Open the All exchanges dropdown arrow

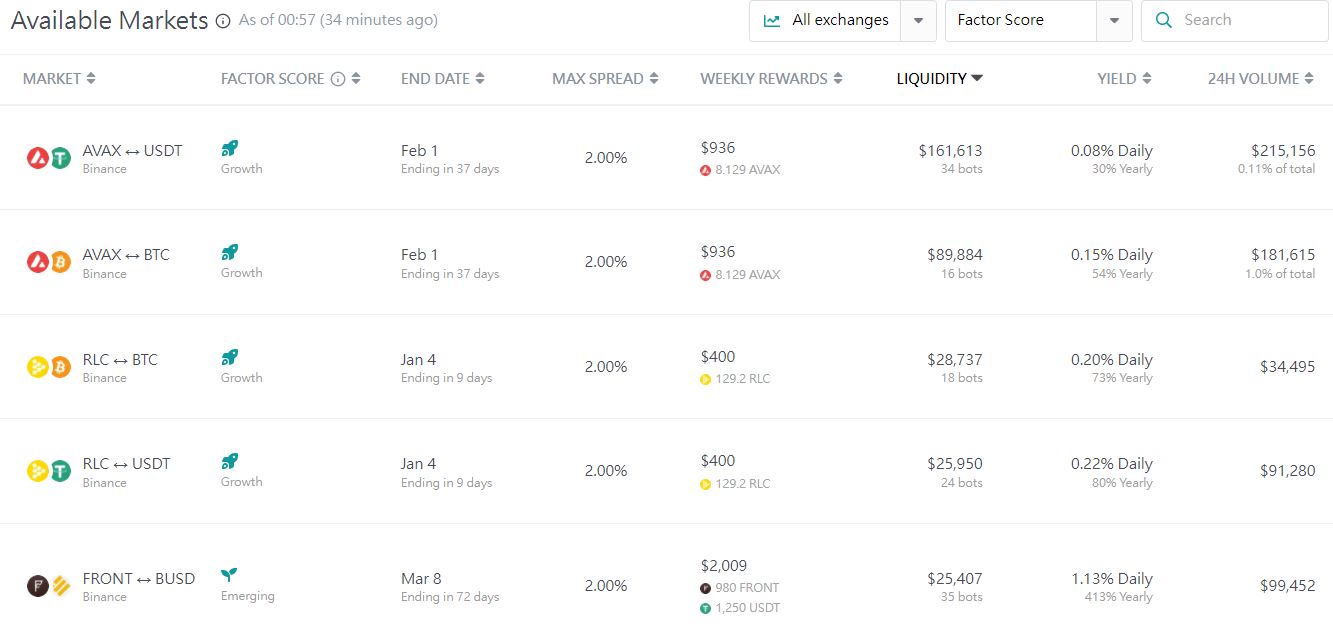918,21
